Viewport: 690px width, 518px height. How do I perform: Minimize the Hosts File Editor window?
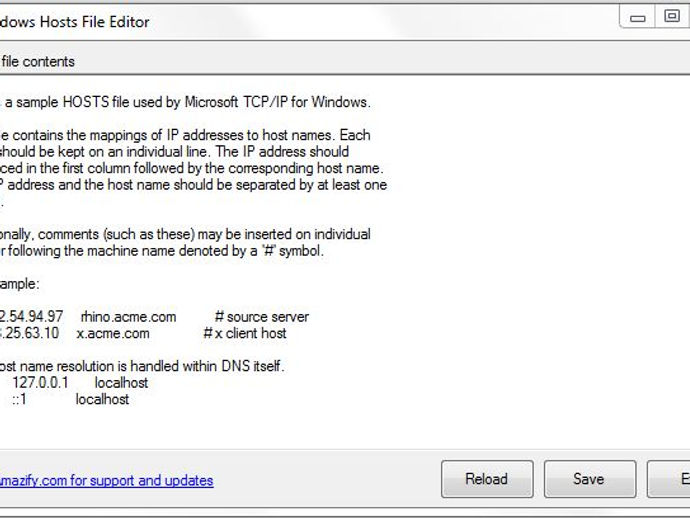pos(637,18)
